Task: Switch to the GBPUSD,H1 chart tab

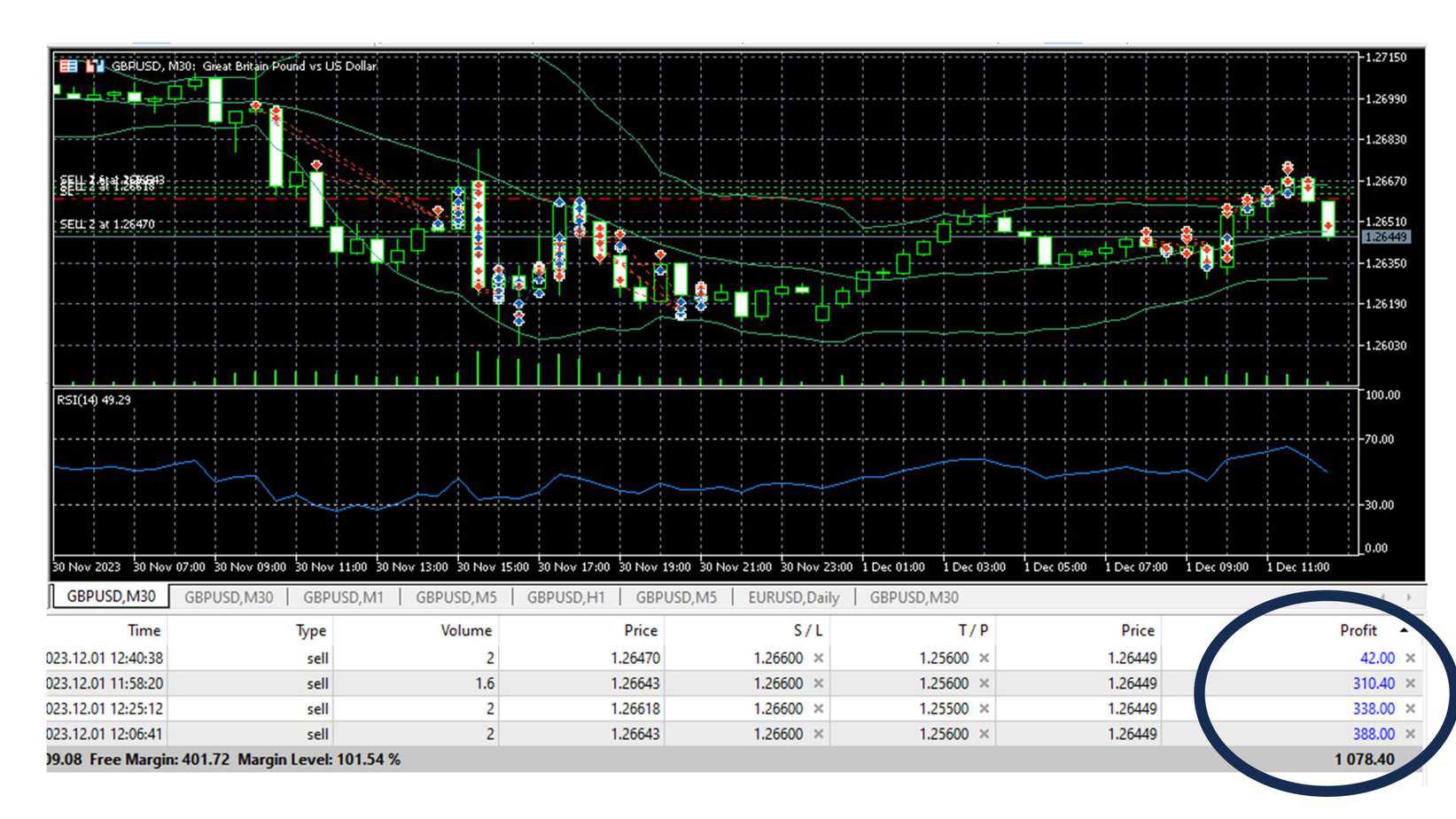Action: [x=565, y=597]
